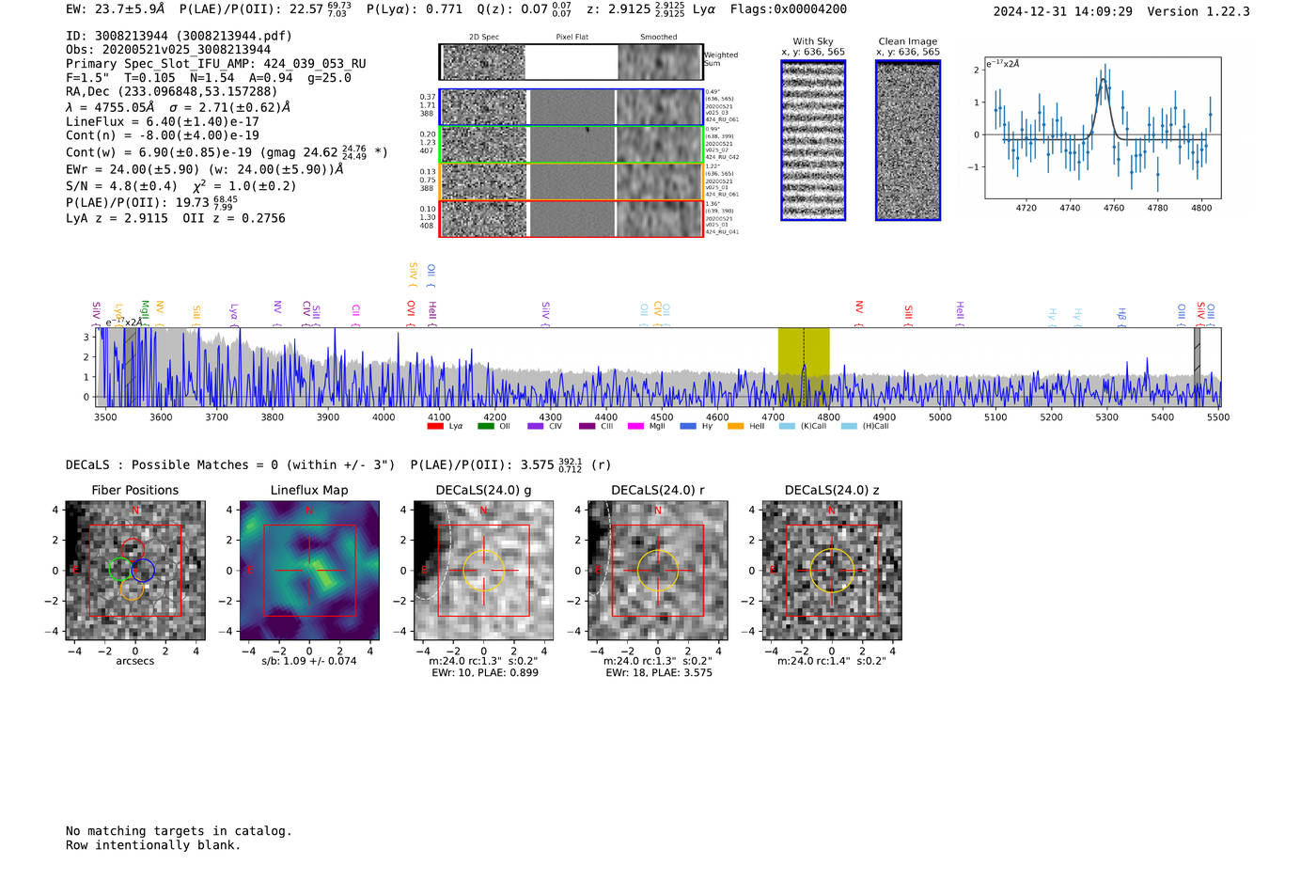Select the red-bordered 2D spectrum row

click(572, 218)
